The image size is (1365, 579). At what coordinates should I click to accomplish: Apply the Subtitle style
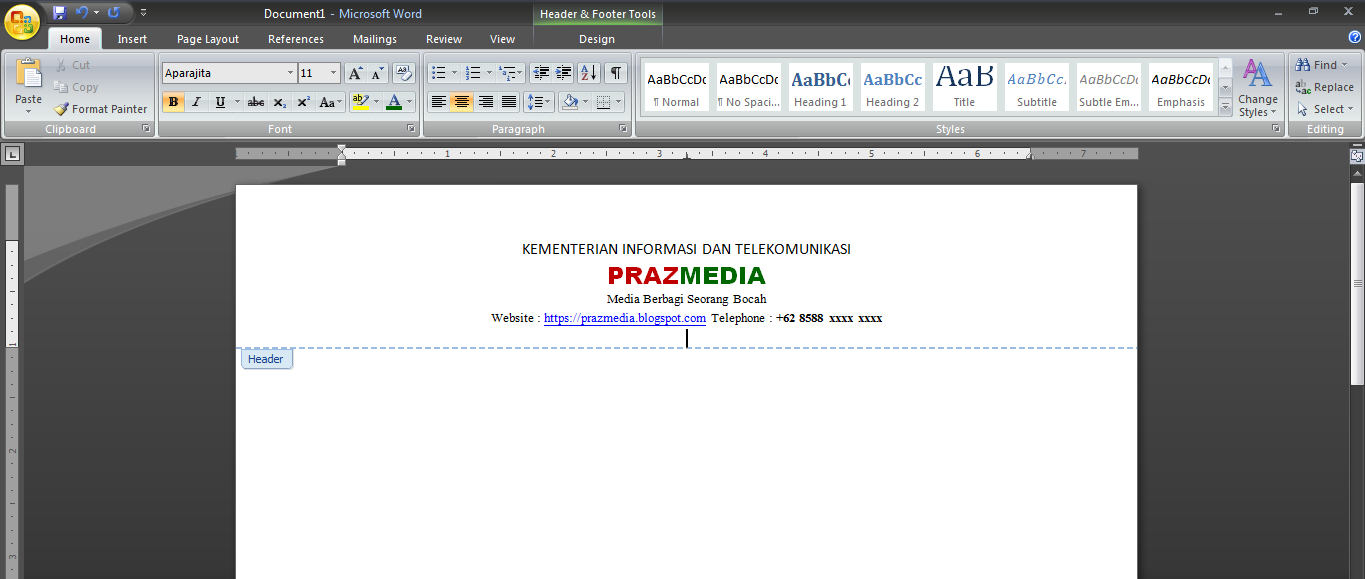coord(1037,87)
